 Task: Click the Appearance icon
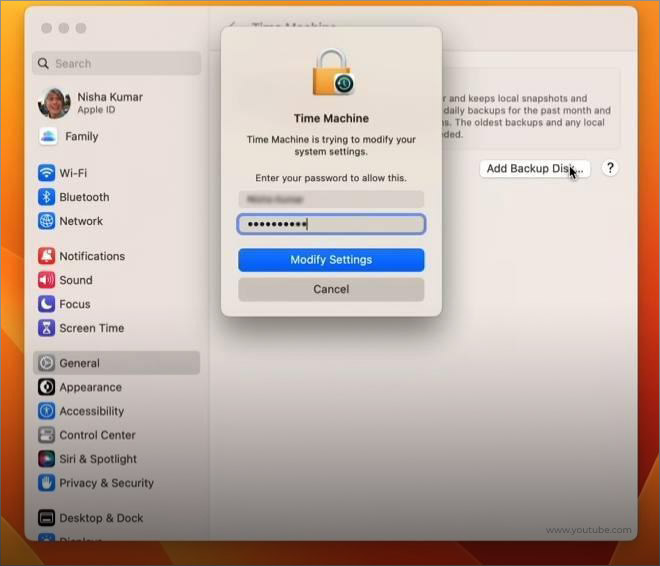click(x=46, y=387)
